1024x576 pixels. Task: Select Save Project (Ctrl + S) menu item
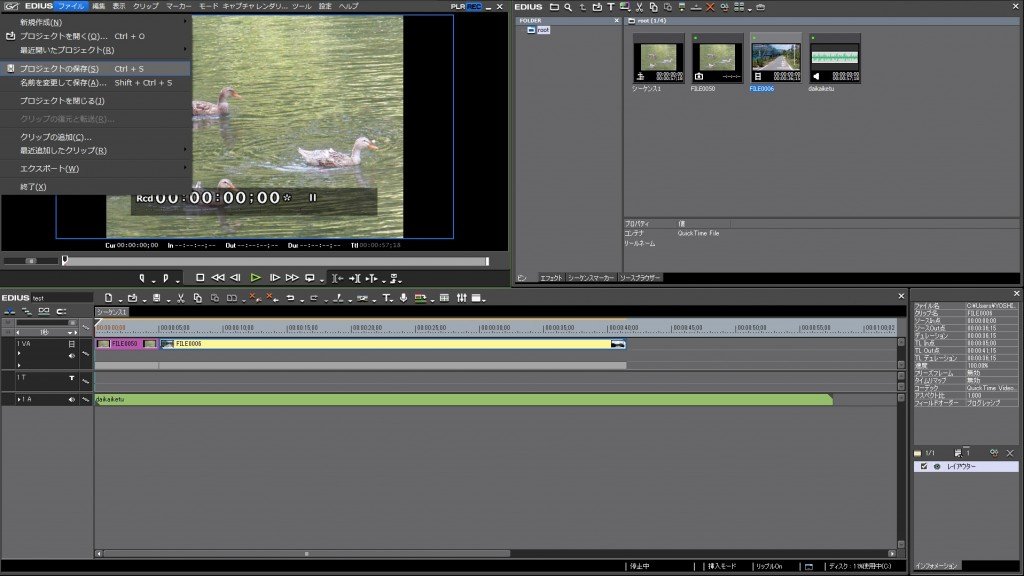95,69
